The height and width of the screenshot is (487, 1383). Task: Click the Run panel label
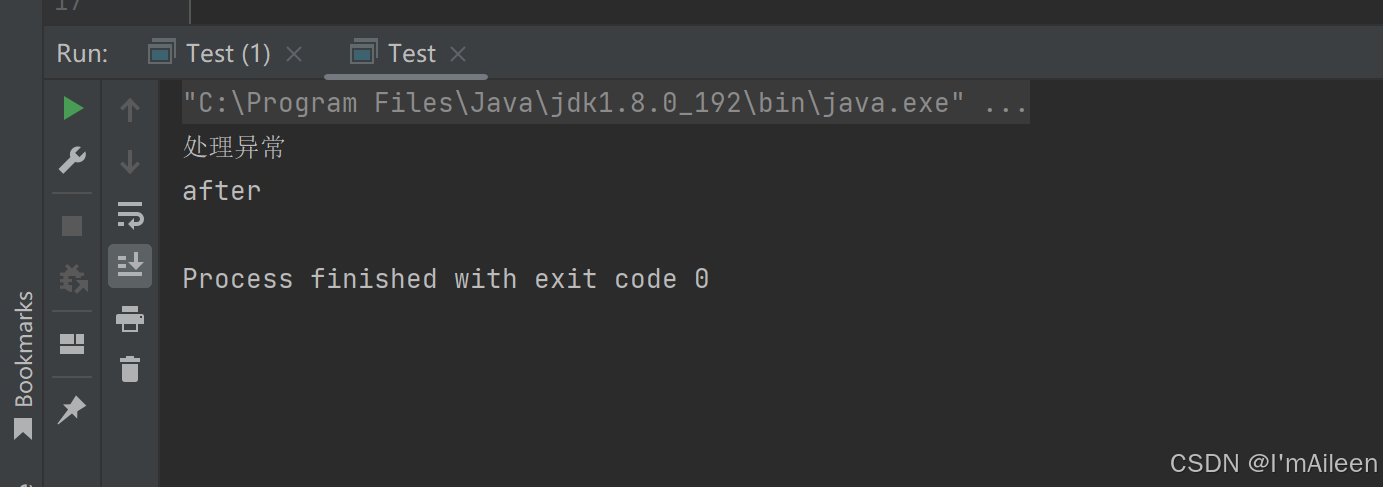click(x=82, y=54)
